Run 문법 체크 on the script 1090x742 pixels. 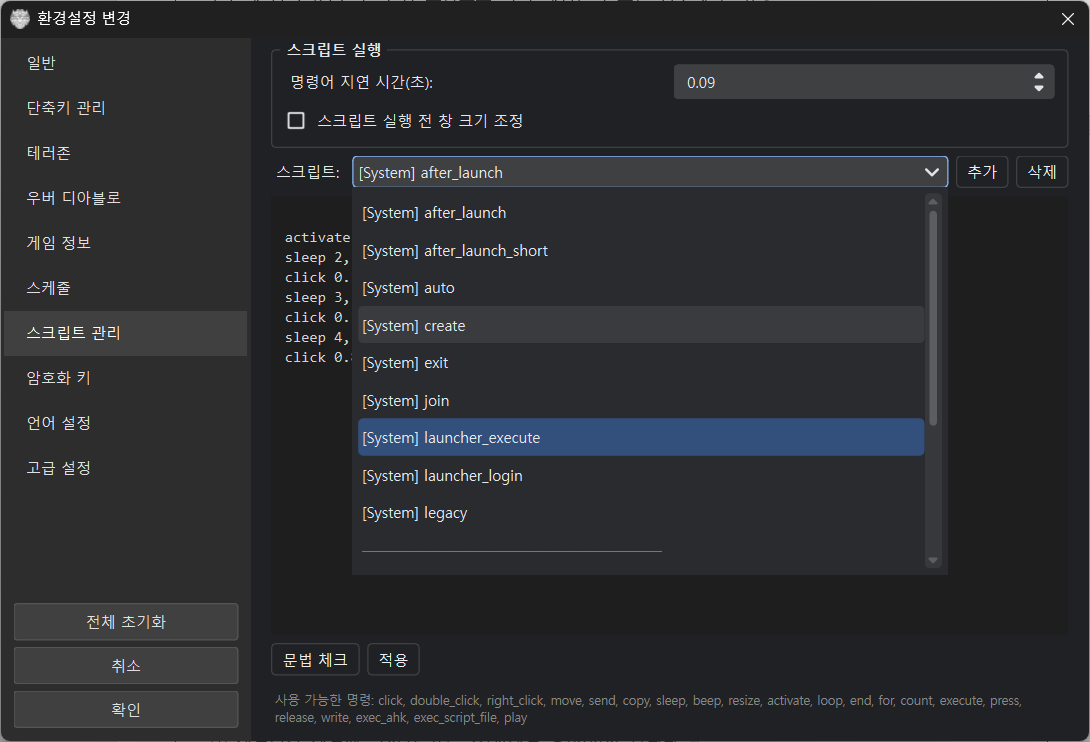[x=315, y=660]
